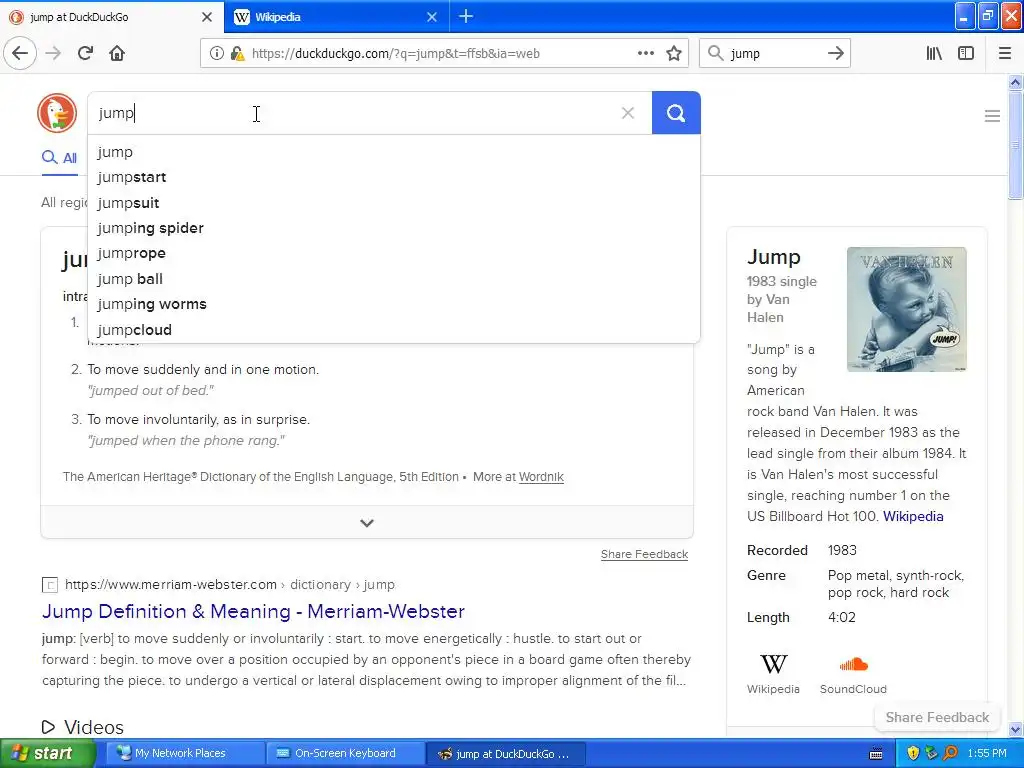The image size is (1024, 768).
Task: Click the DuckDuckGo duck logo
Action: click(x=57, y=113)
